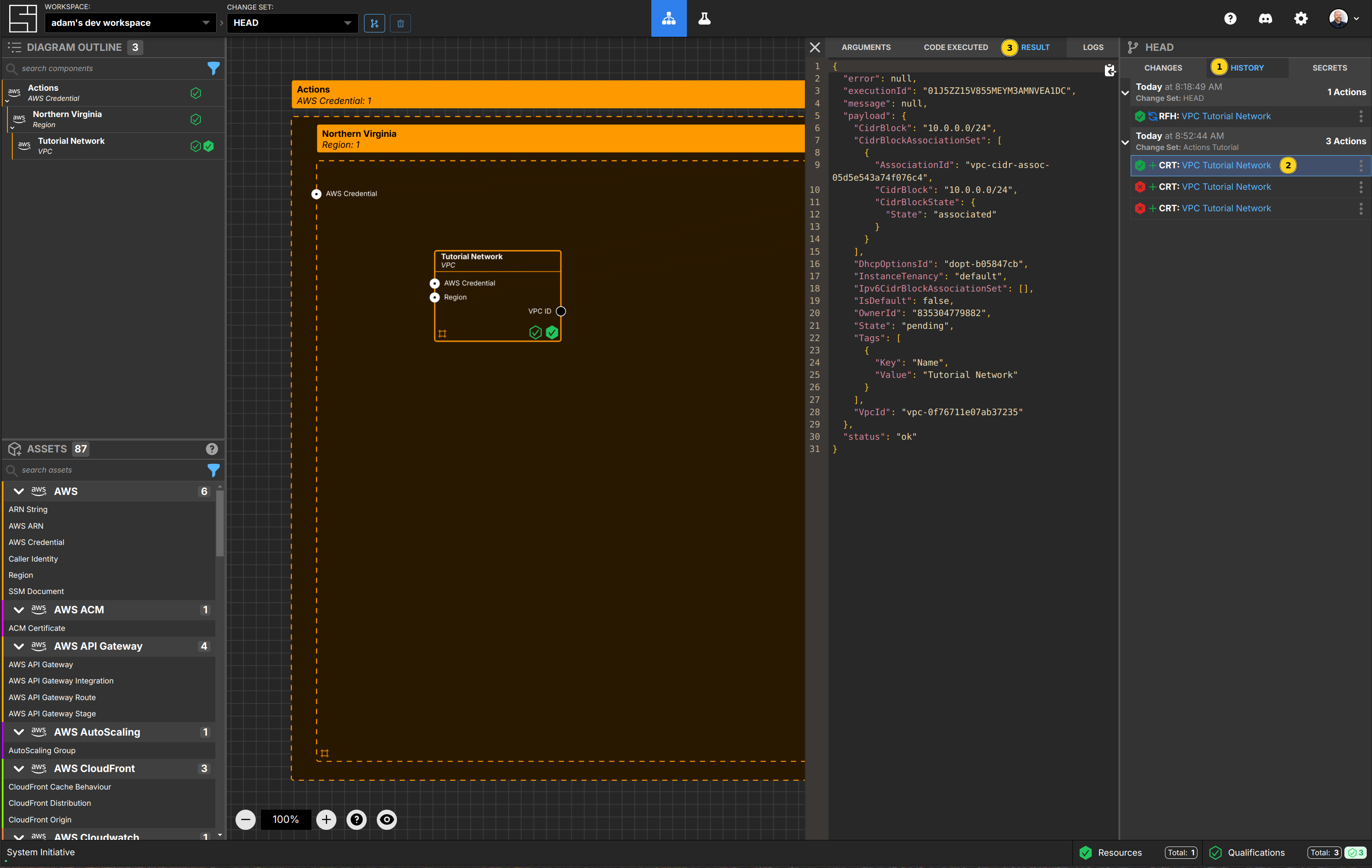This screenshot has height=868, width=1372.
Task: Select the AutoScaling Group asset
Action: click(x=42, y=751)
